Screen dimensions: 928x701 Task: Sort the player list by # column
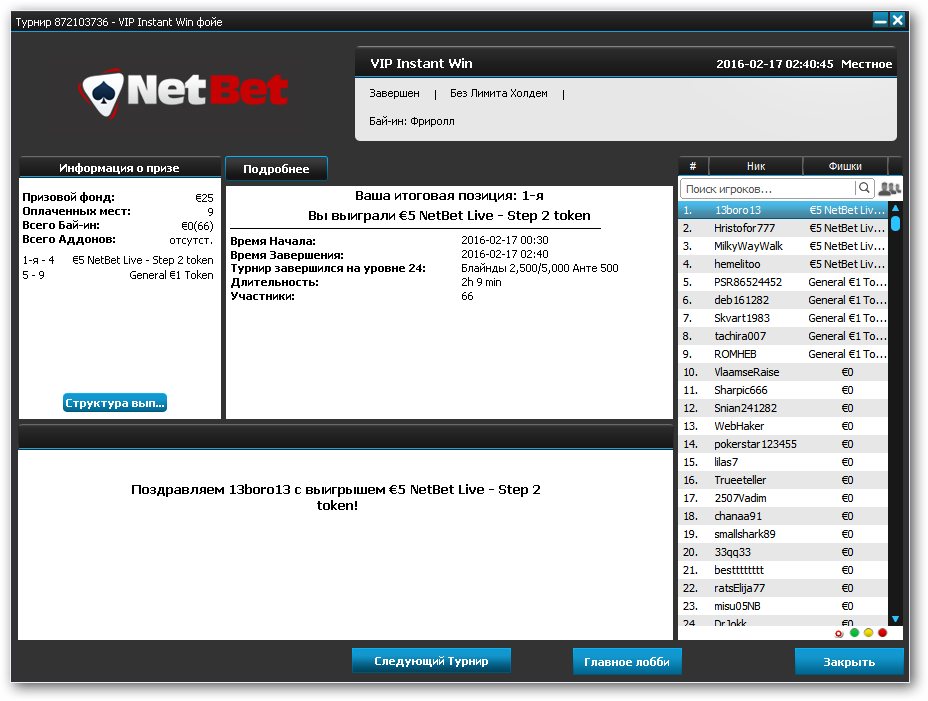coord(693,166)
